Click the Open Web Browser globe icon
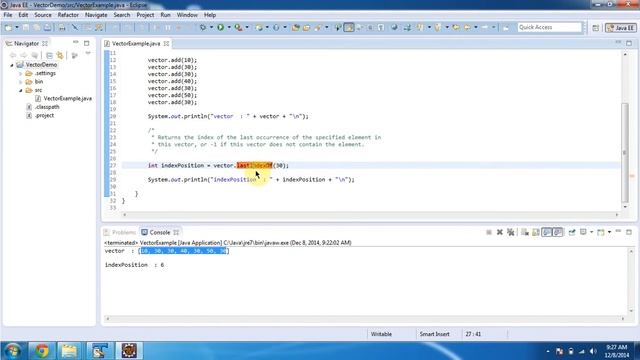The width and height of the screenshot is (640, 360). click(x=394, y=27)
